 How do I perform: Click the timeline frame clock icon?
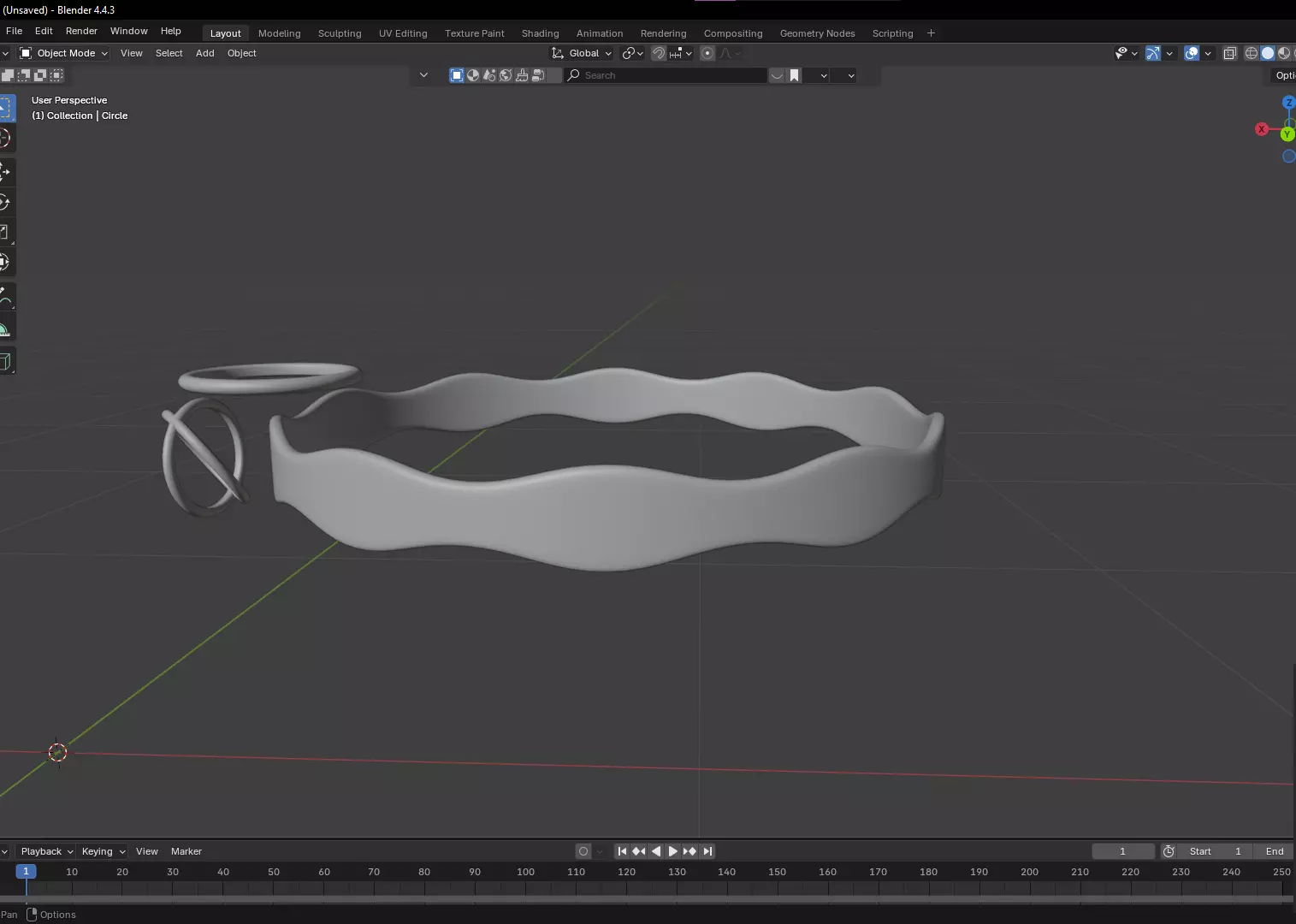tap(1169, 851)
